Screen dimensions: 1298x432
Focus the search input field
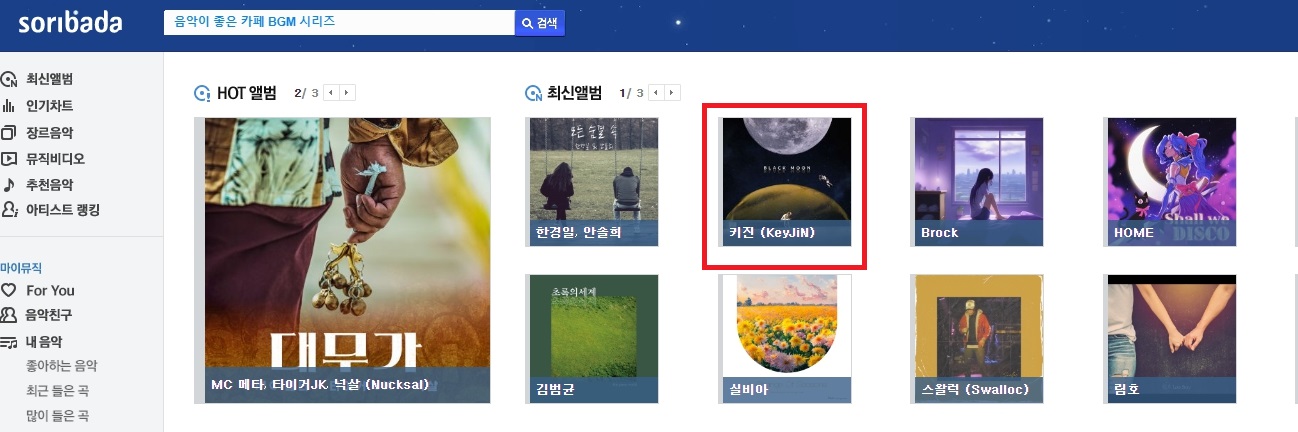pyautogui.click(x=339, y=23)
